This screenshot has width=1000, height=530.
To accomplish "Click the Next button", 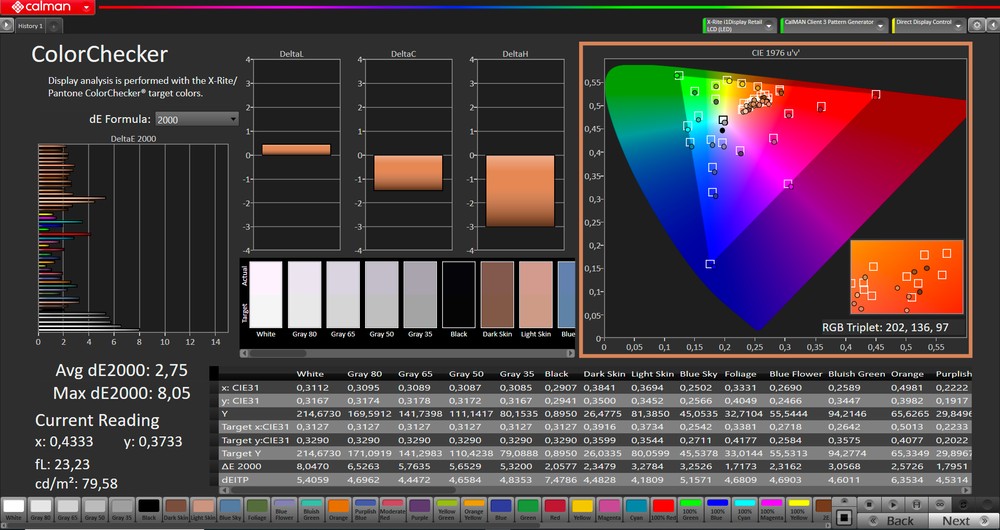I will 955,520.
